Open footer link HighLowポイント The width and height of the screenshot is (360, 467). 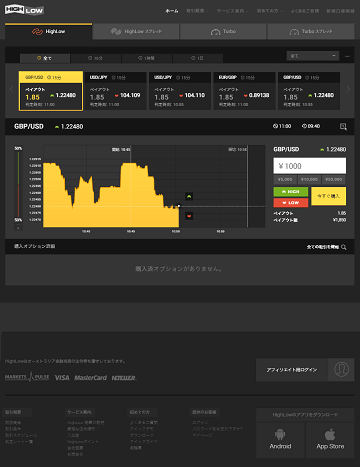point(83,441)
